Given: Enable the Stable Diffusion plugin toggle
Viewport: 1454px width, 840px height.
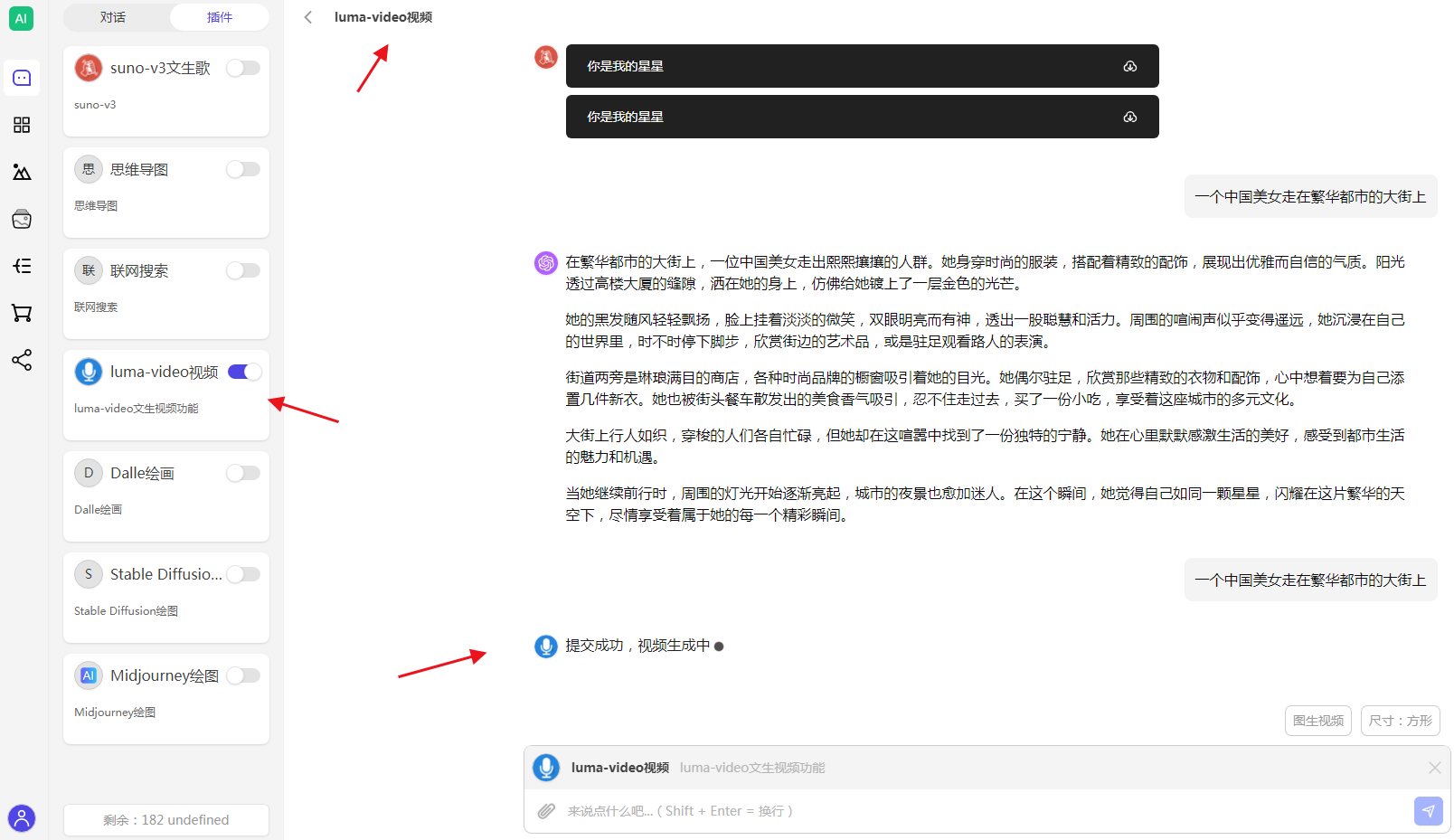Looking at the screenshot, I should [243, 574].
